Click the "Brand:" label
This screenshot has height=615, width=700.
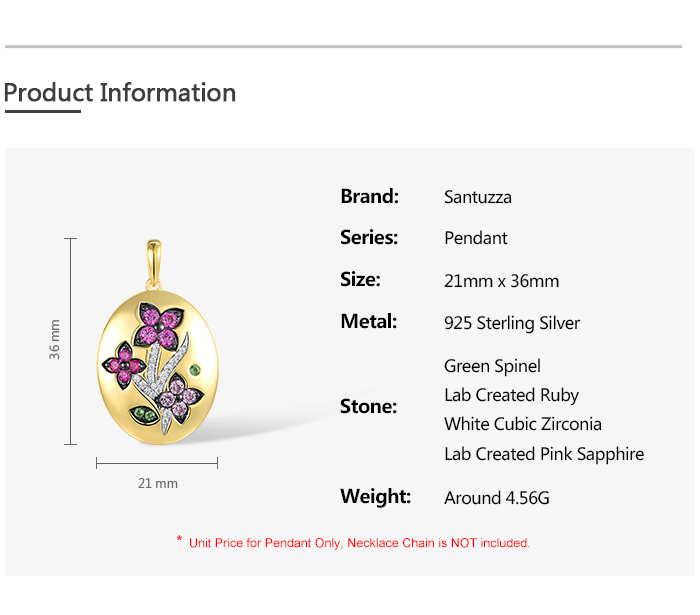pos(369,196)
